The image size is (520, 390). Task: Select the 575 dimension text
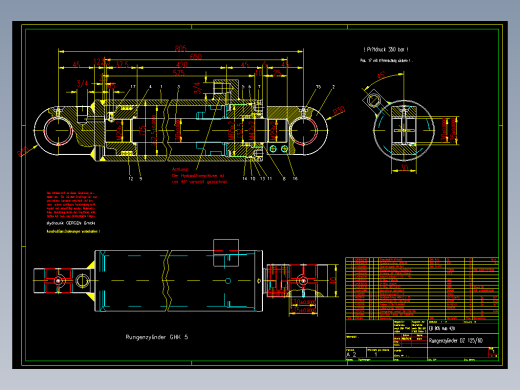[179, 73]
